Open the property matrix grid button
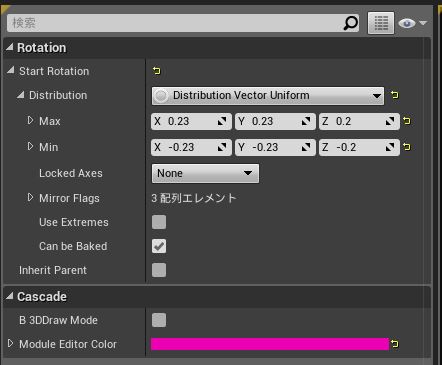 tap(381, 23)
